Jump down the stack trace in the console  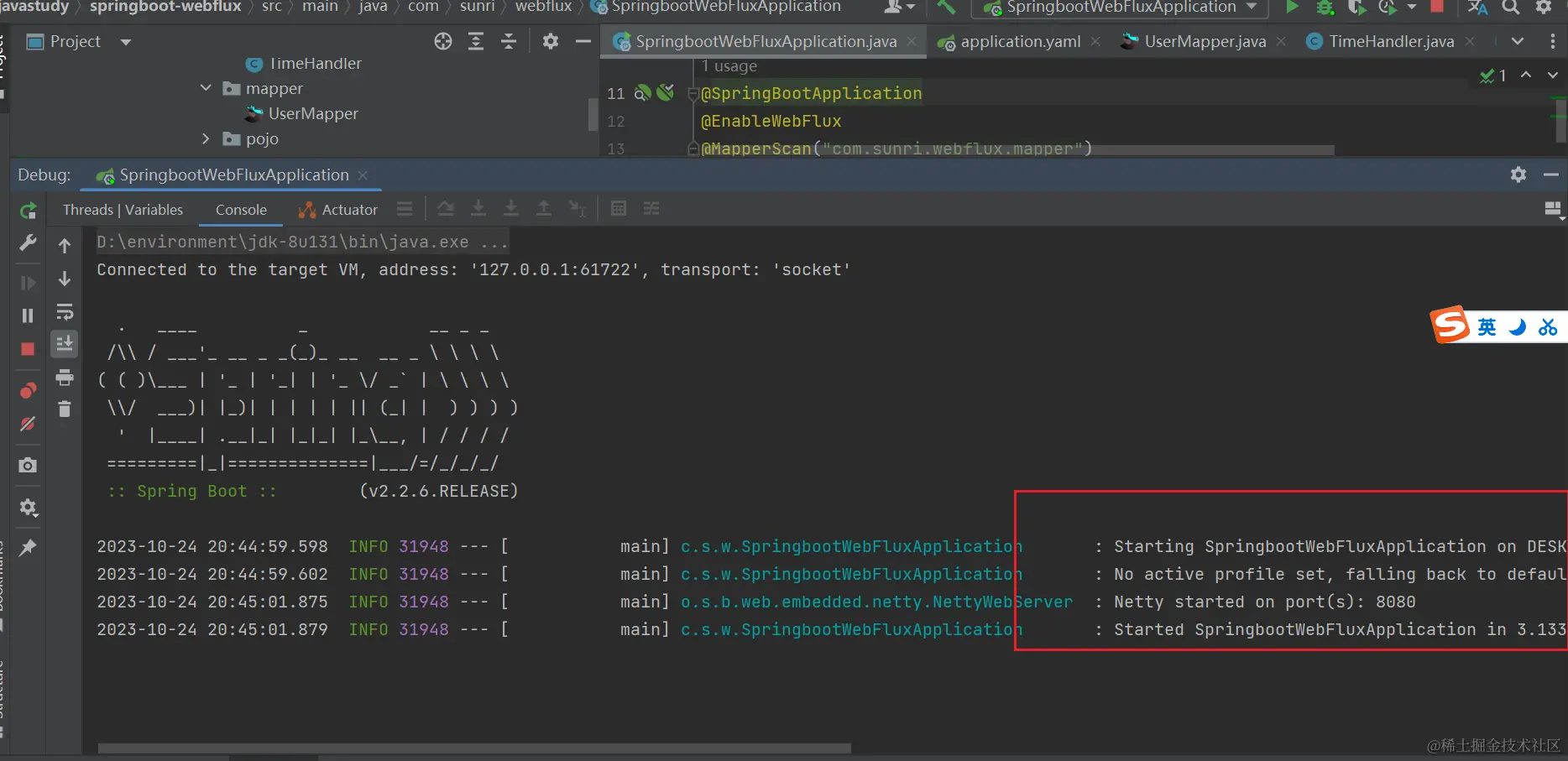click(x=65, y=279)
